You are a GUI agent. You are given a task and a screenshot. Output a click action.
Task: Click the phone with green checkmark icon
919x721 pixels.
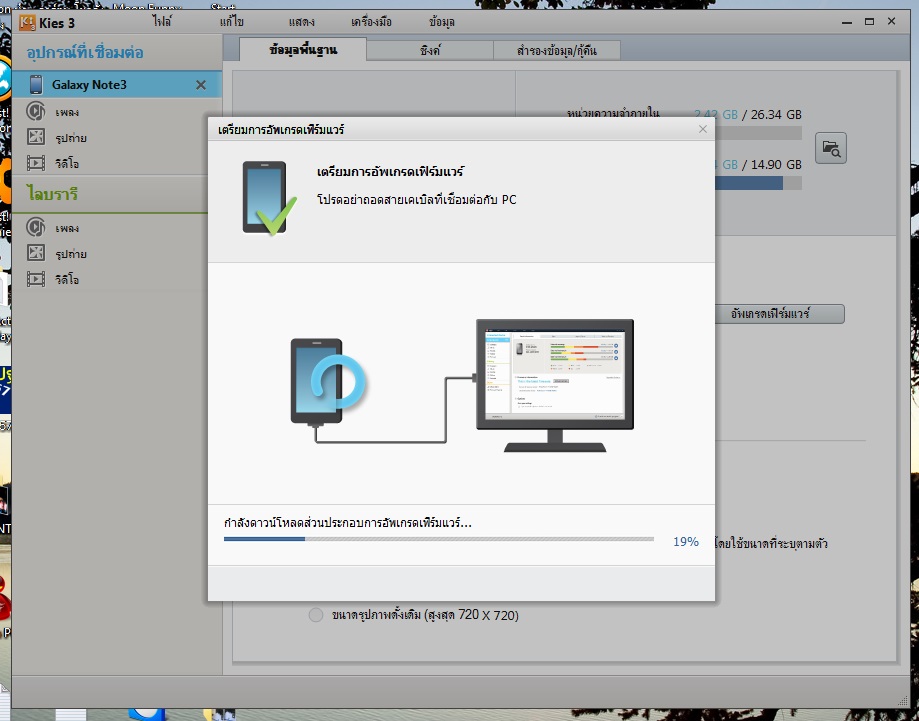[270, 198]
